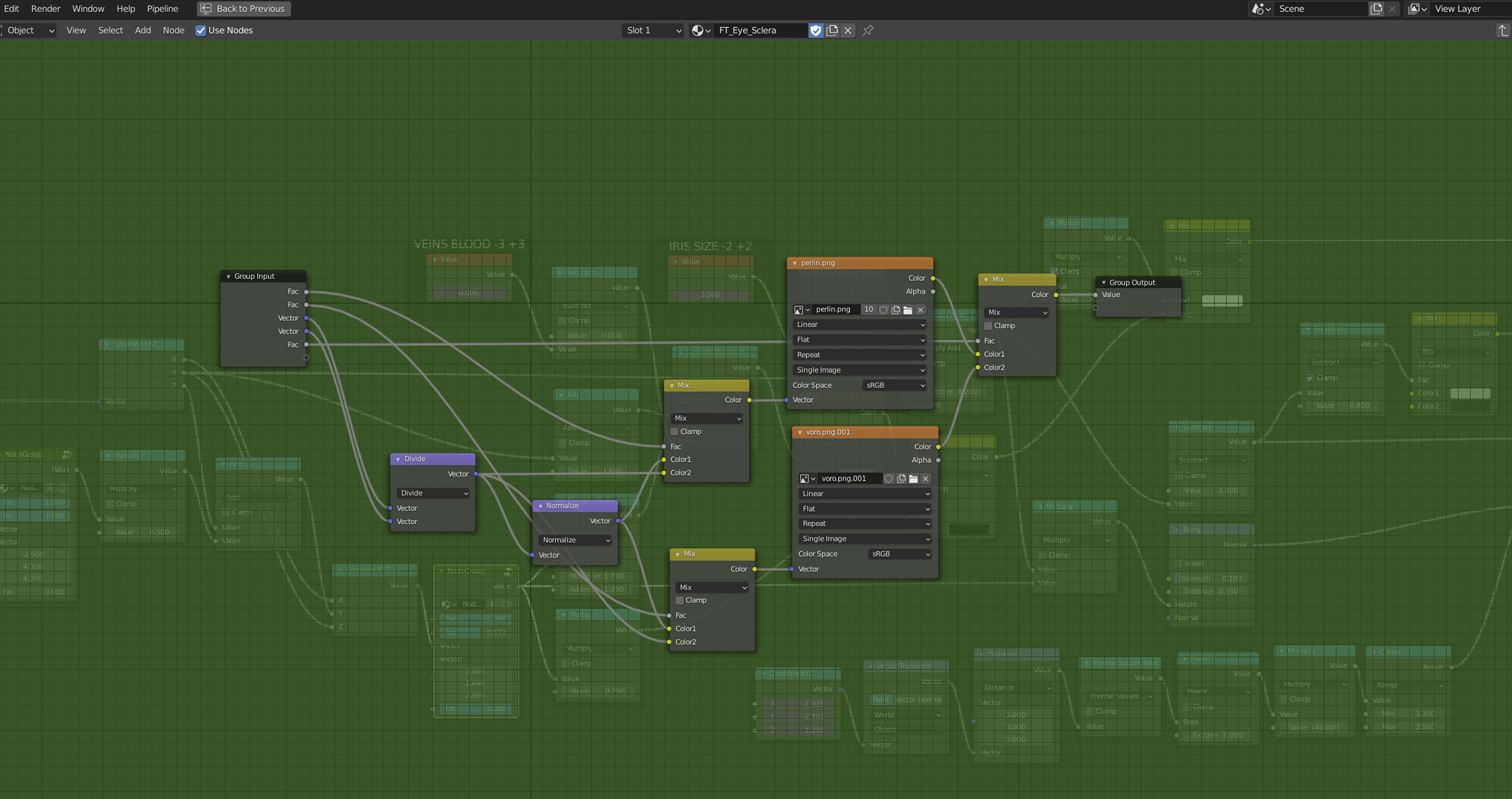Toggle the Use Nodes checkbox
This screenshot has width=1512, height=799.
[200, 30]
